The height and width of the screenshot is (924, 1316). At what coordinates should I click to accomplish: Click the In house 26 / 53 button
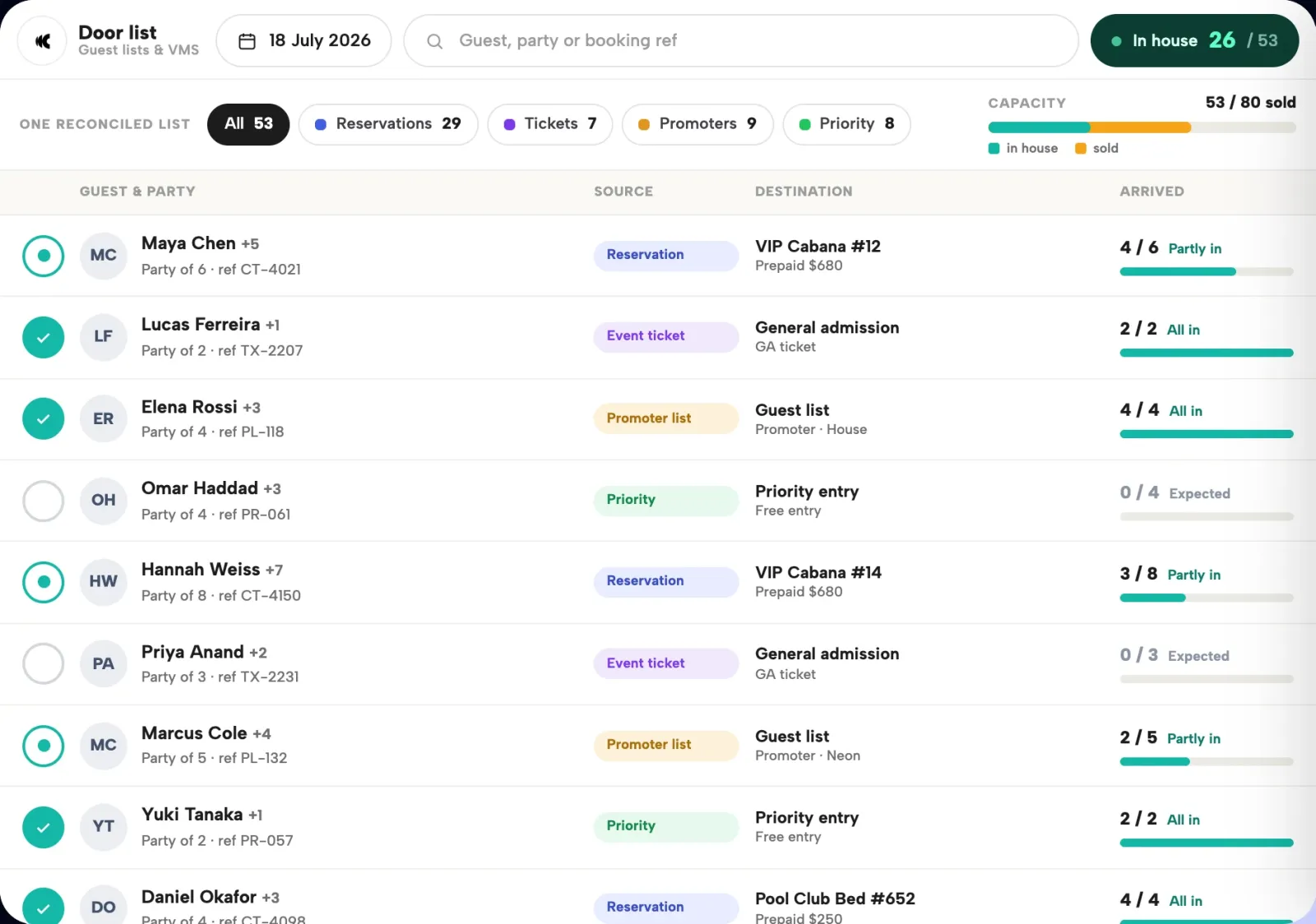coord(1194,41)
